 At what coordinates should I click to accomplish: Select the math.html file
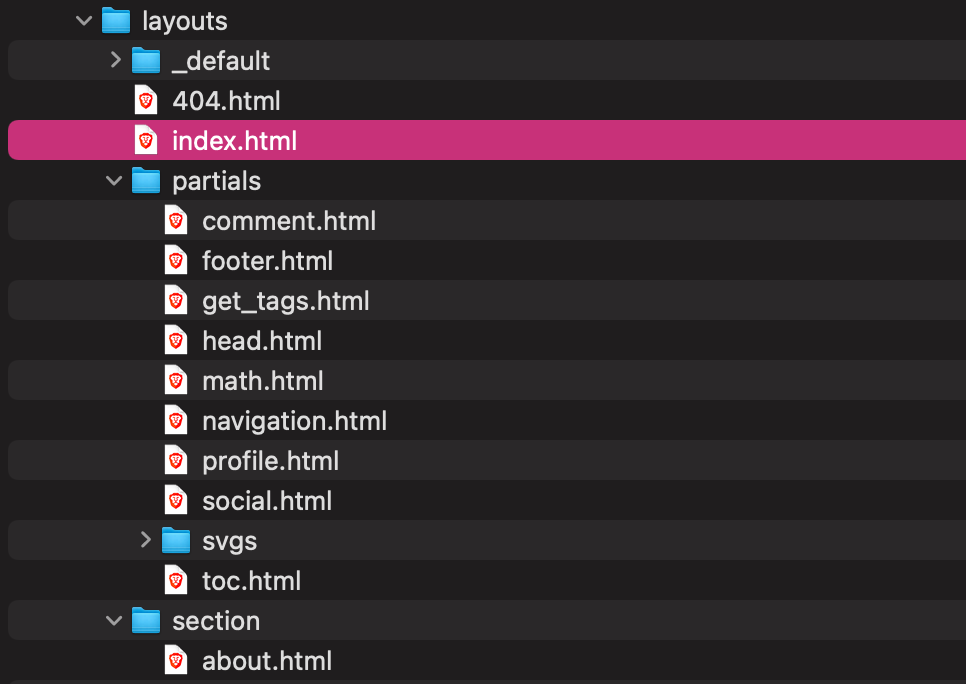[x=262, y=380]
